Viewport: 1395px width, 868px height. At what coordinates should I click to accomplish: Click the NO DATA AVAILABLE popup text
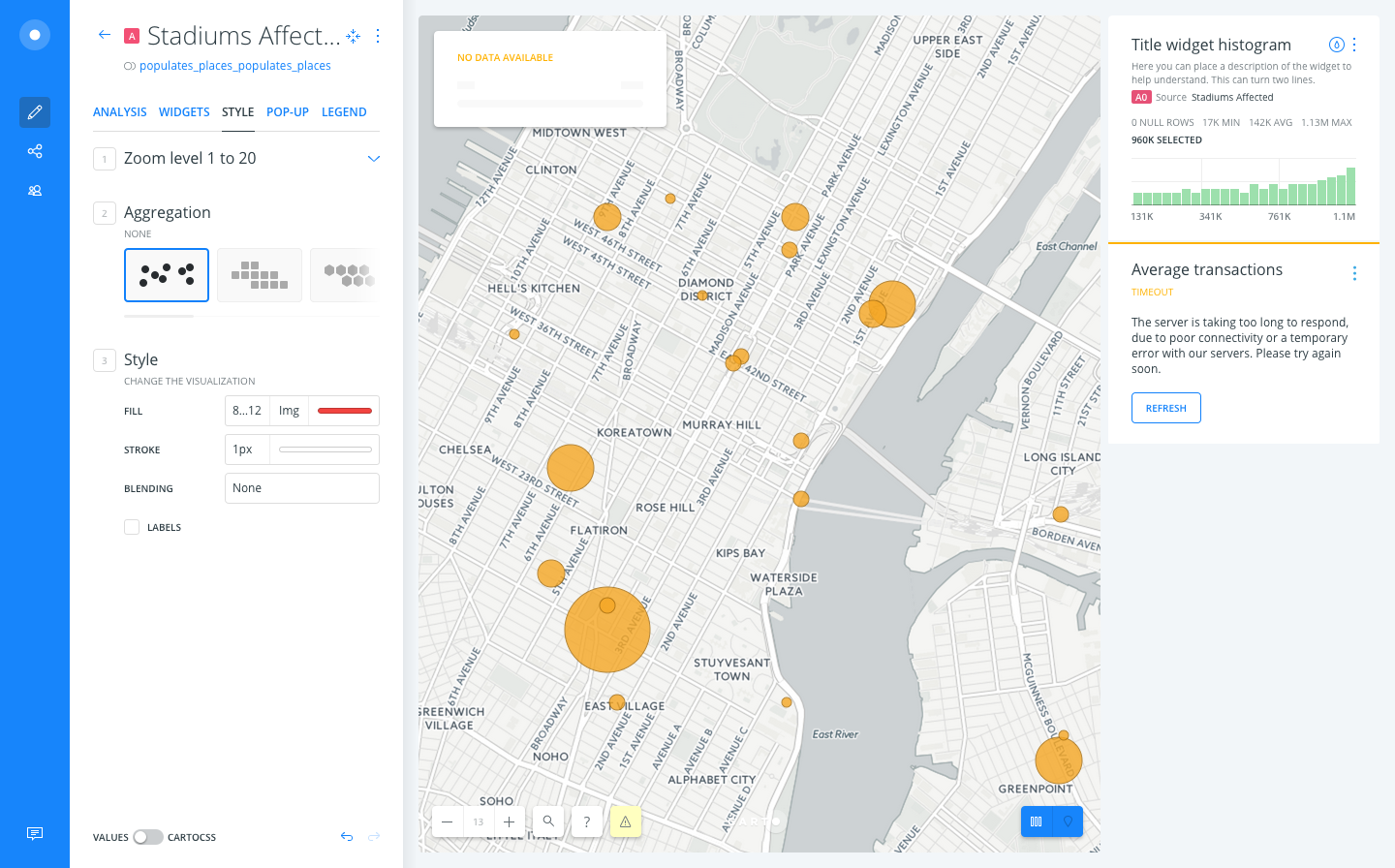pos(505,58)
